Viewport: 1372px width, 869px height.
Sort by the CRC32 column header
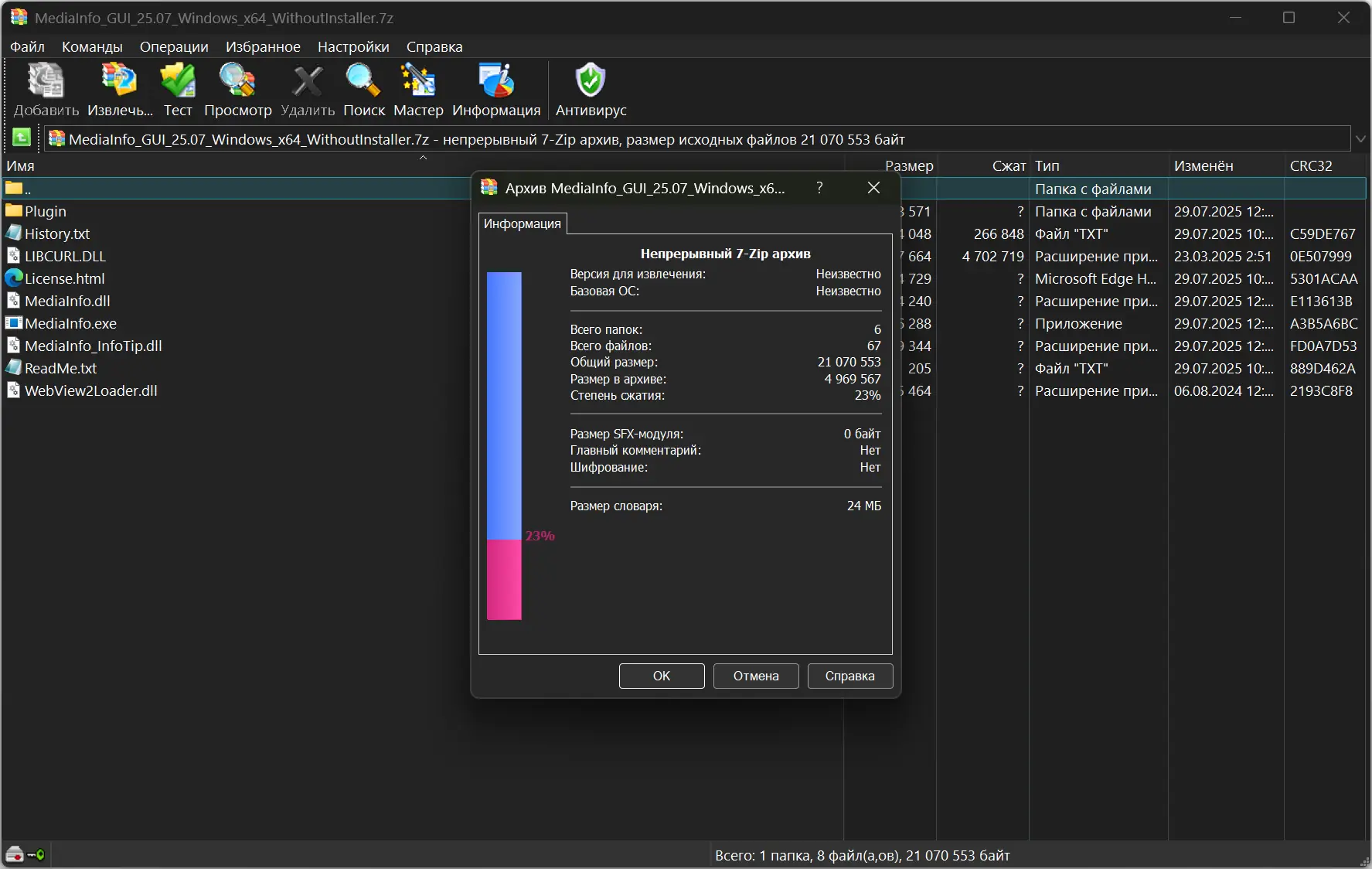[x=1325, y=165]
